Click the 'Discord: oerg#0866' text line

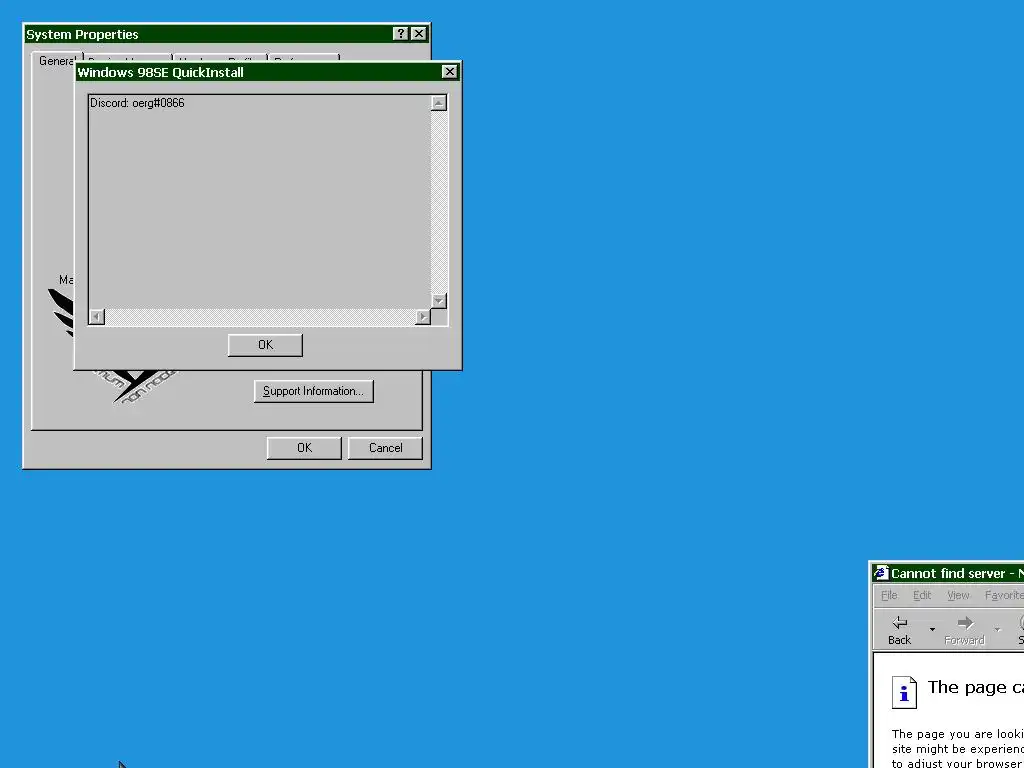(137, 103)
